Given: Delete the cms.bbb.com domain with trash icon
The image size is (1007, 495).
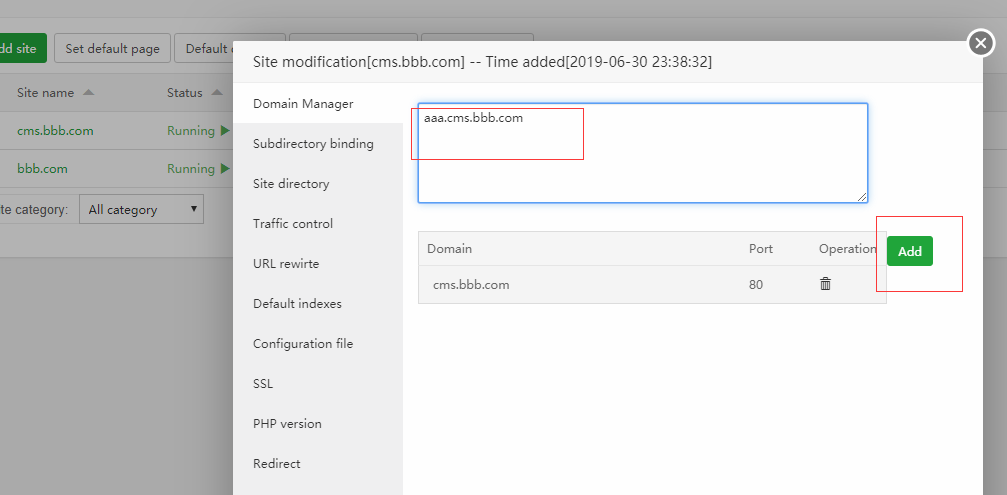Looking at the screenshot, I should [825, 284].
